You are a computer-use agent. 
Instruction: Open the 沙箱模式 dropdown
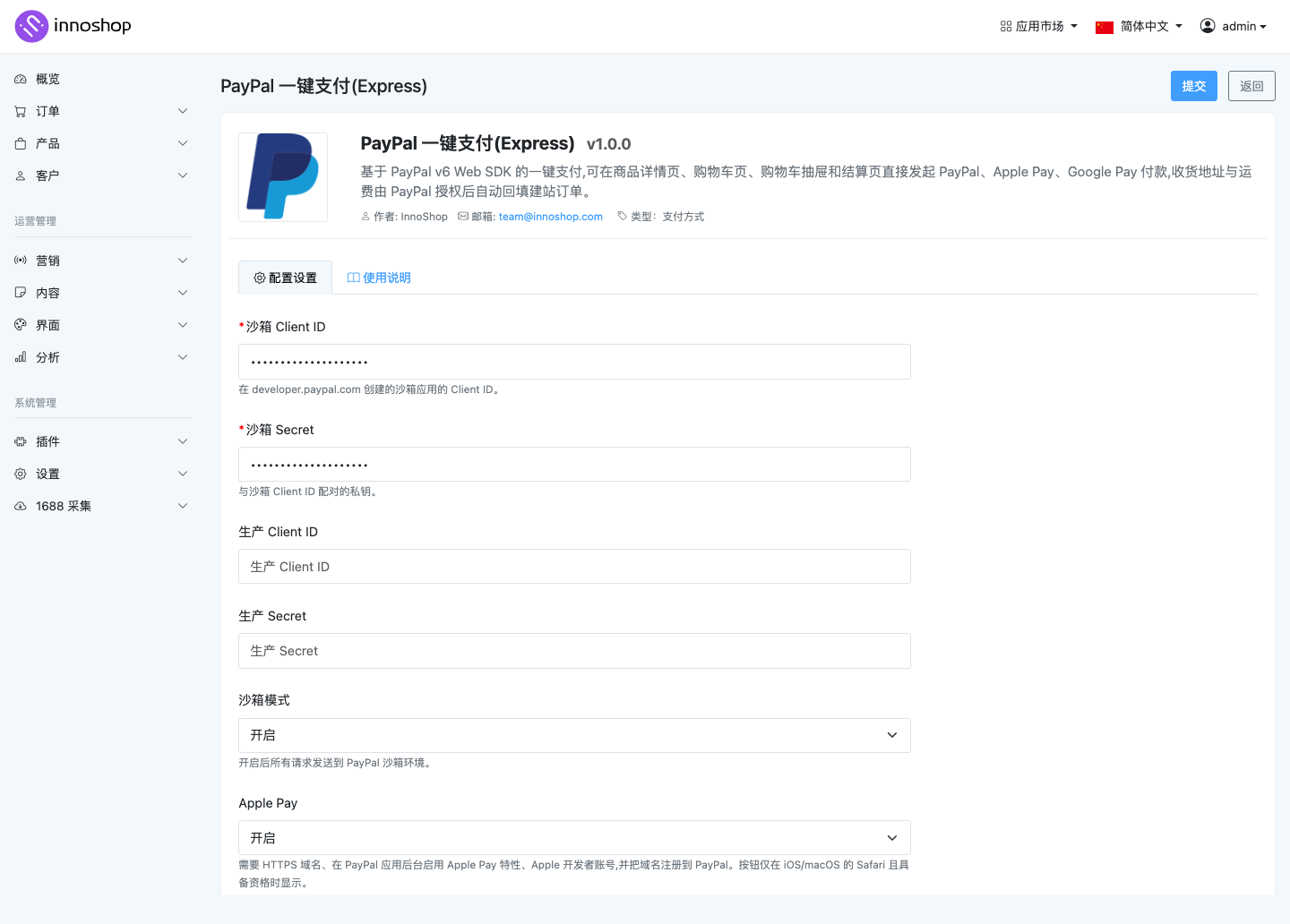click(574, 735)
